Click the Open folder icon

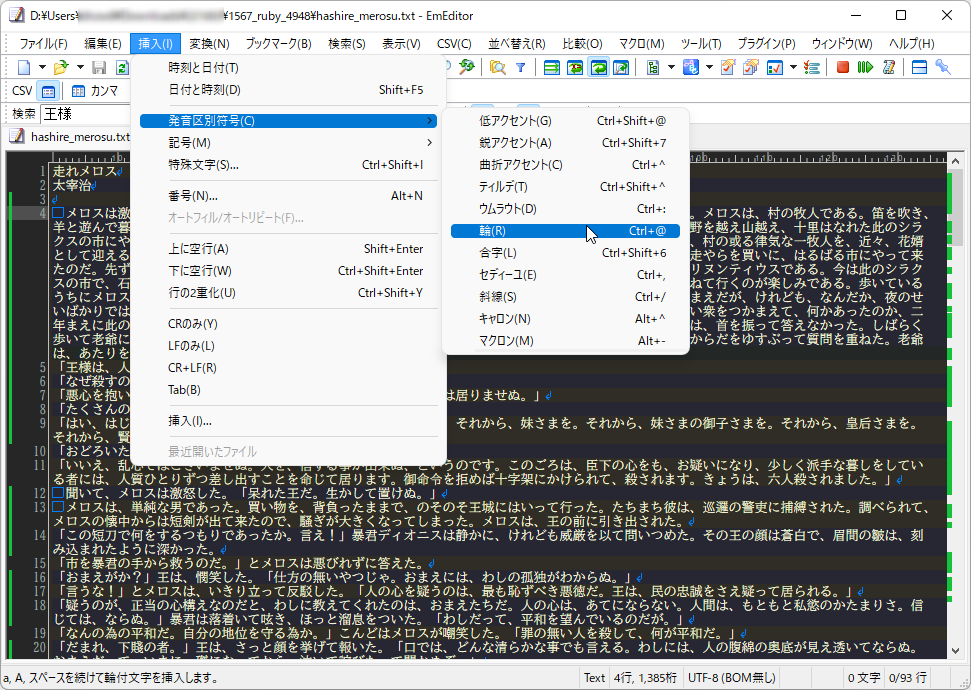[61, 68]
